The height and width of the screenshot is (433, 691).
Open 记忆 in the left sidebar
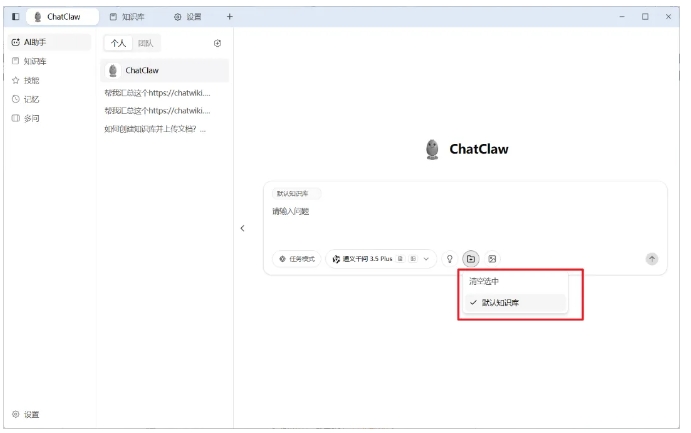[x=49, y=99]
